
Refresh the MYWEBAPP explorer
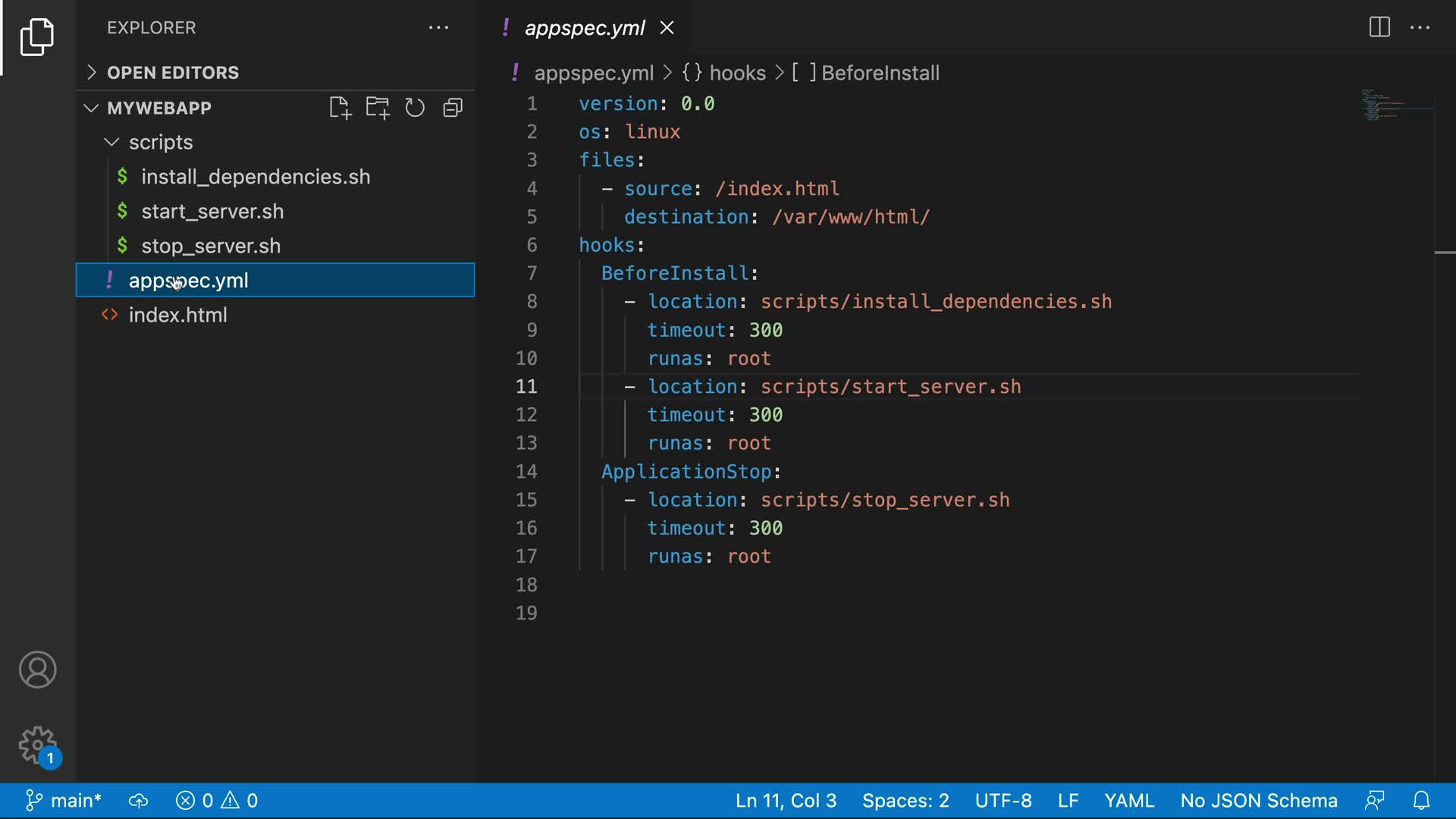point(415,108)
